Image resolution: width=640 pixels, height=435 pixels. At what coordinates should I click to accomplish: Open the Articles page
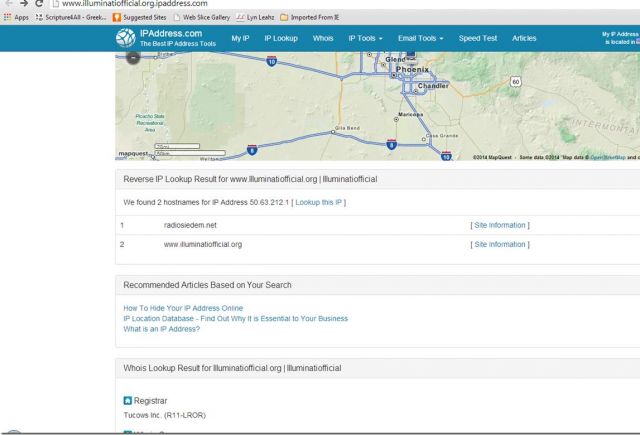[524, 38]
